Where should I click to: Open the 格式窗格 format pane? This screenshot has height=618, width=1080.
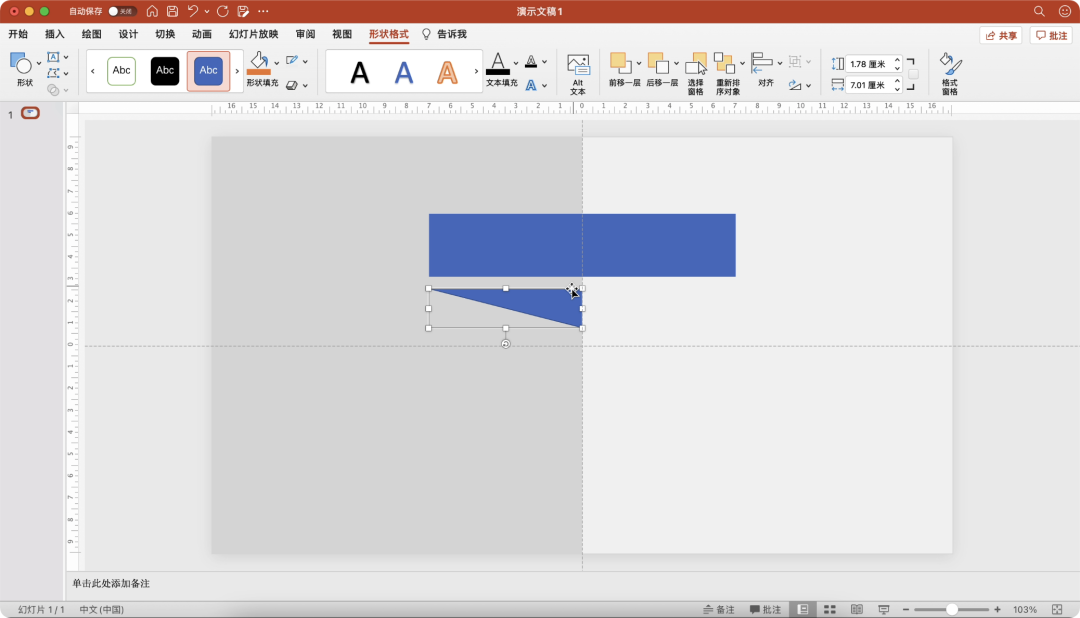950,74
